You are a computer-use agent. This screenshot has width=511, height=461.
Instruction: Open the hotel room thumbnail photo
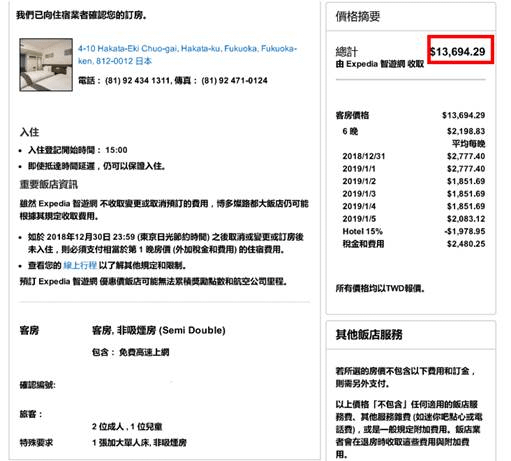46,65
